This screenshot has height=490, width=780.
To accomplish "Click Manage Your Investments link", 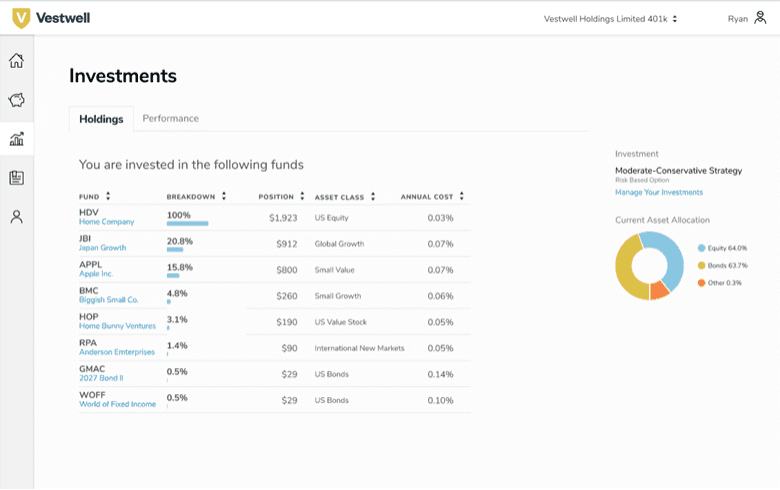I will tap(658, 192).
